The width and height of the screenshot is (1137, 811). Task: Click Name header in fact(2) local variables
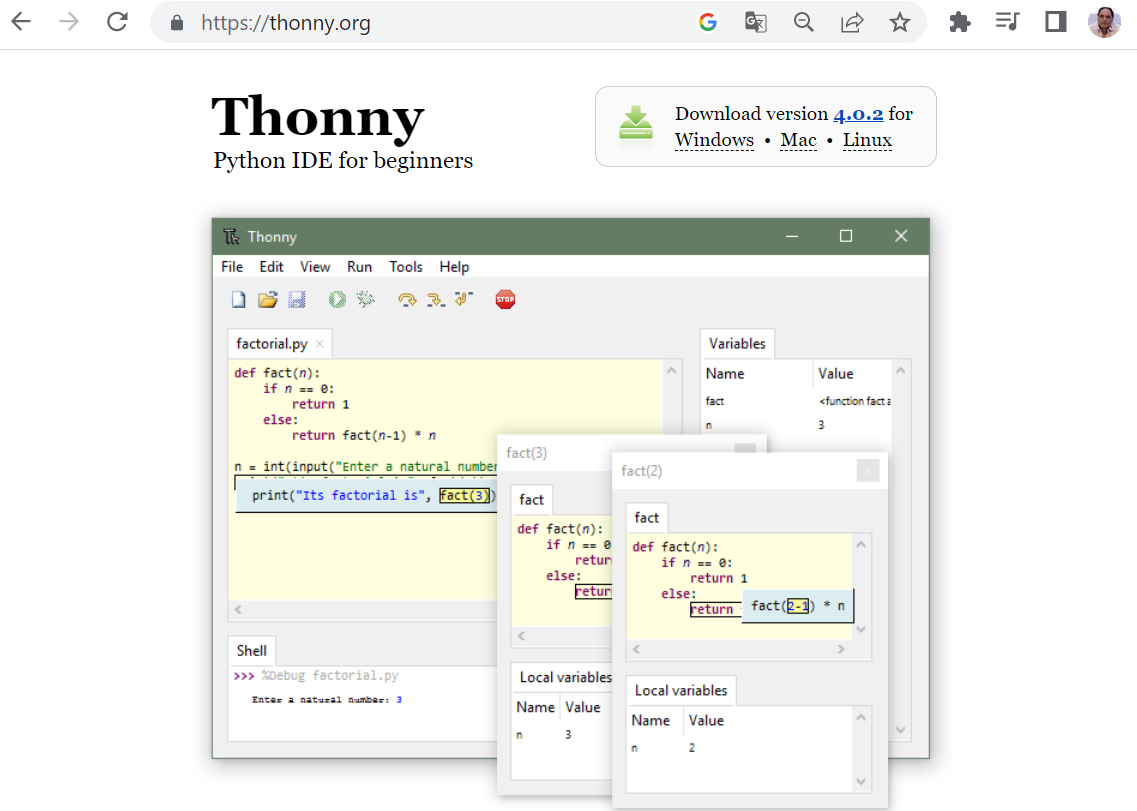(x=650, y=720)
